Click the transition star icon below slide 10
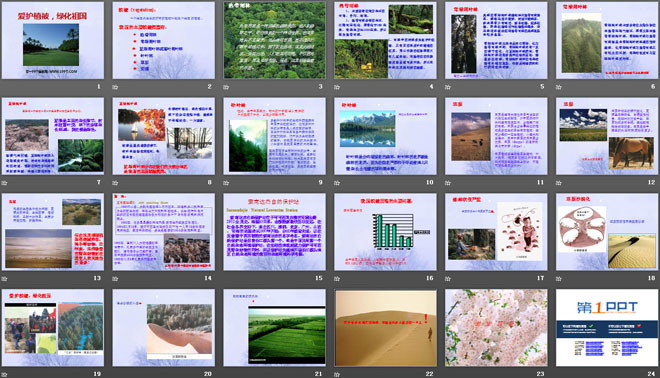 coord(337,183)
